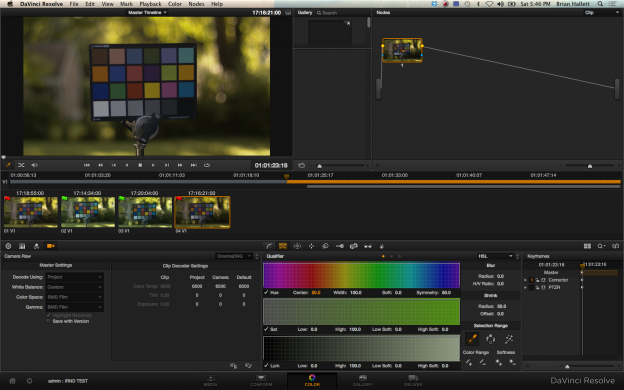Open the Color Space dropdown

(74, 297)
